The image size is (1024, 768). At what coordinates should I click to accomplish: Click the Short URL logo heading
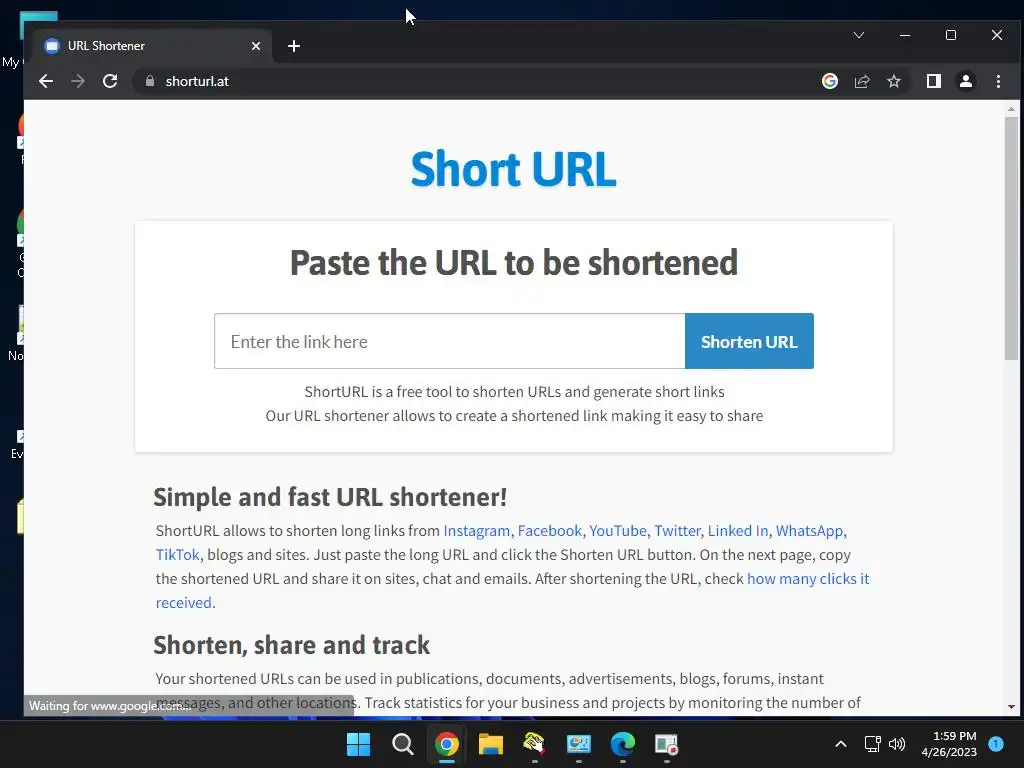pyautogui.click(x=513, y=168)
